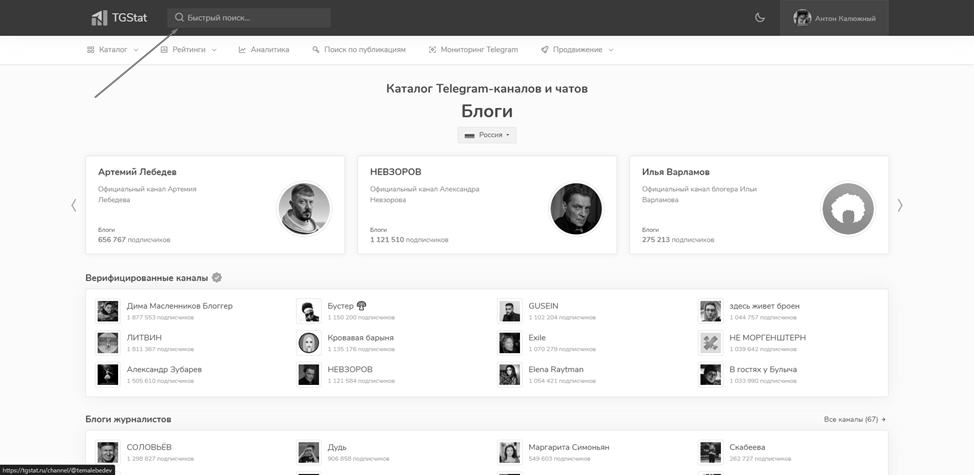Click Илья Варламов's avatar image
The width and height of the screenshot is (974, 475).
848,208
